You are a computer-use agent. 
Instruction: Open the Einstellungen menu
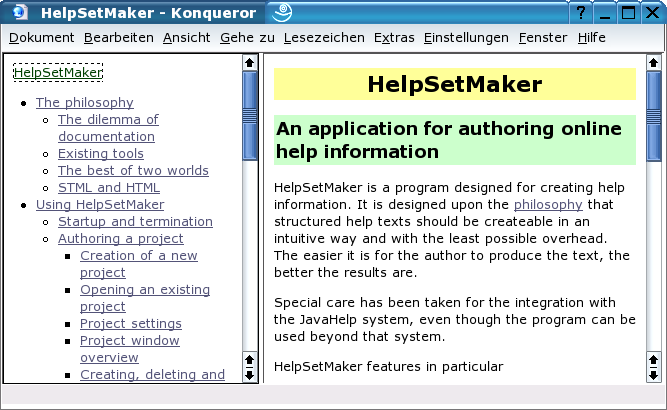pos(466,38)
